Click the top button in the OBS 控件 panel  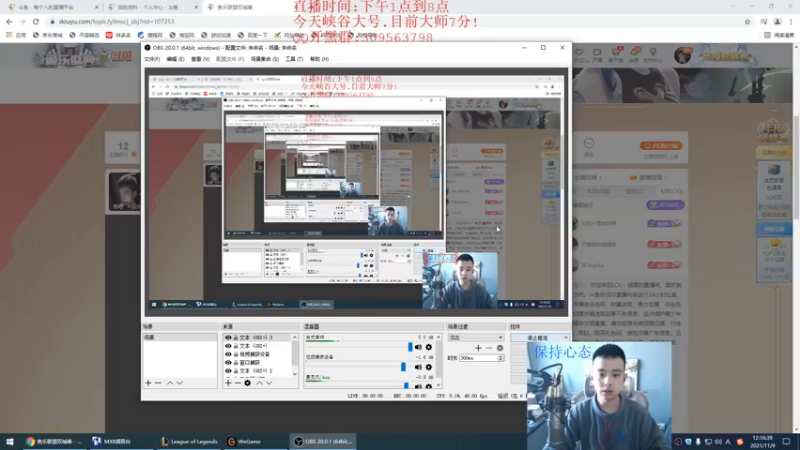click(540, 338)
